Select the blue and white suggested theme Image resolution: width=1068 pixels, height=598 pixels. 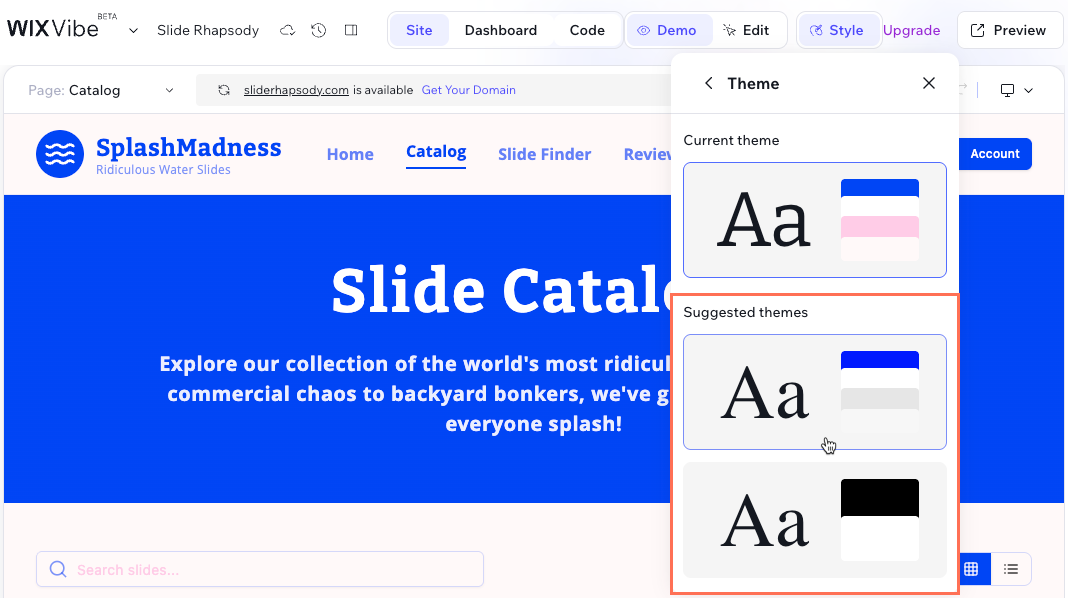click(x=814, y=393)
